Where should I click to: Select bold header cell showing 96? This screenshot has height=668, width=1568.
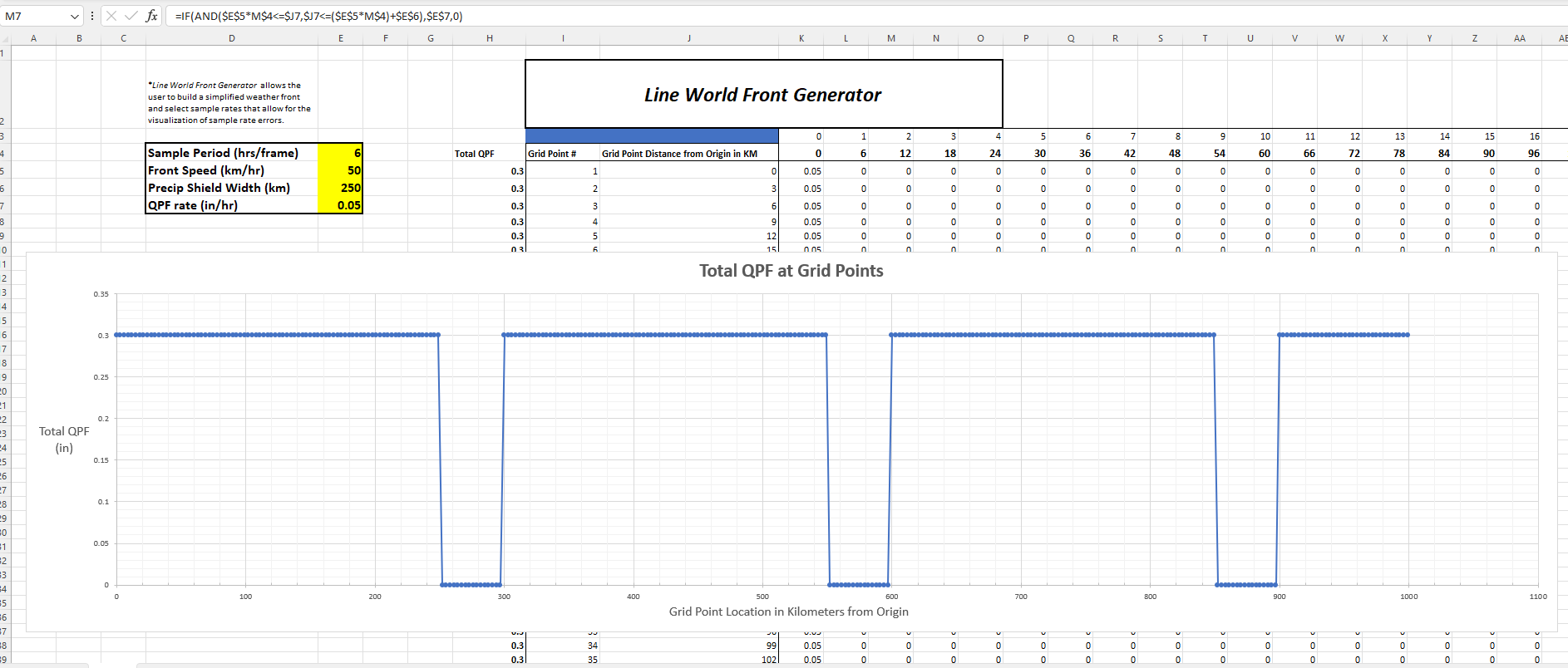click(x=1520, y=154)
